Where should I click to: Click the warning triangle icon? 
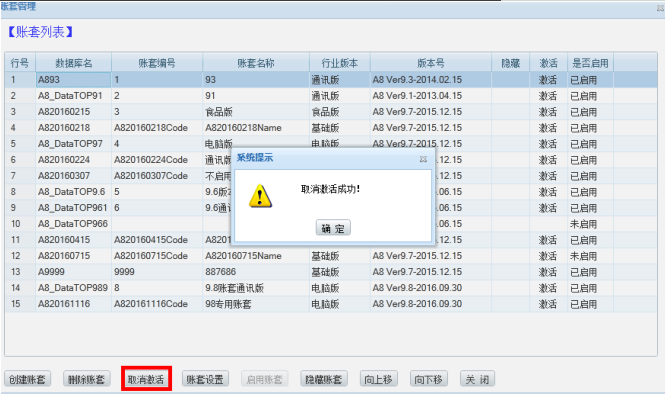tap(260, 196)
